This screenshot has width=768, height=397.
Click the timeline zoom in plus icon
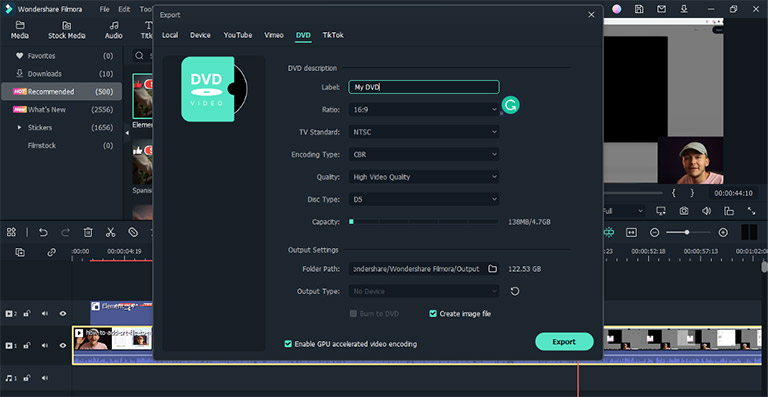coord(723,233)
